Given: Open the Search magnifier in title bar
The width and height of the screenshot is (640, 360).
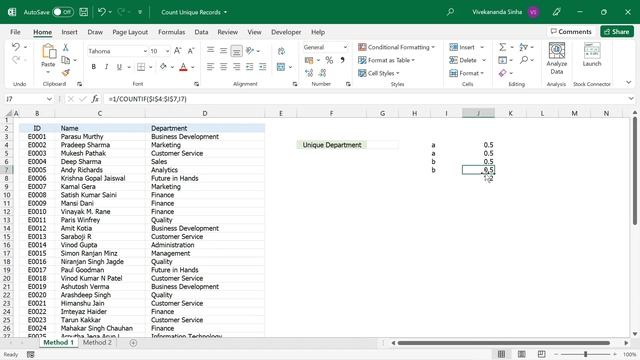Looking at the screenshot, I should click(x=450, y=12).
